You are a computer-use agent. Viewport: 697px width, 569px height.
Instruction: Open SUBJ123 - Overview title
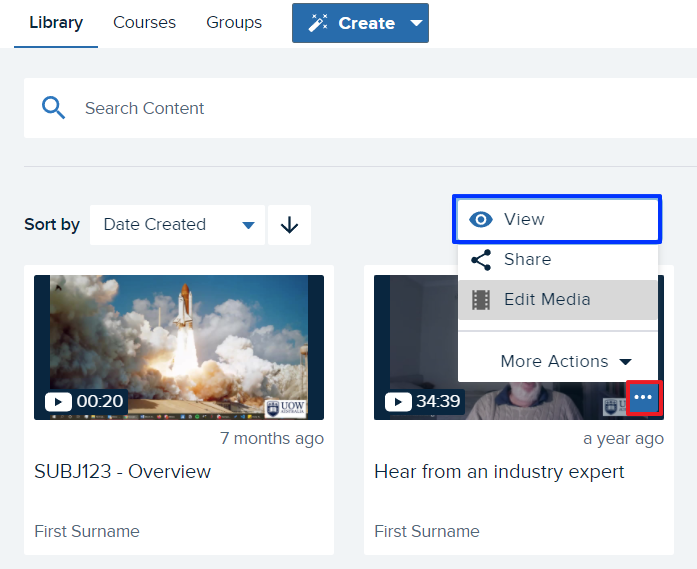[x=123, y=472]
